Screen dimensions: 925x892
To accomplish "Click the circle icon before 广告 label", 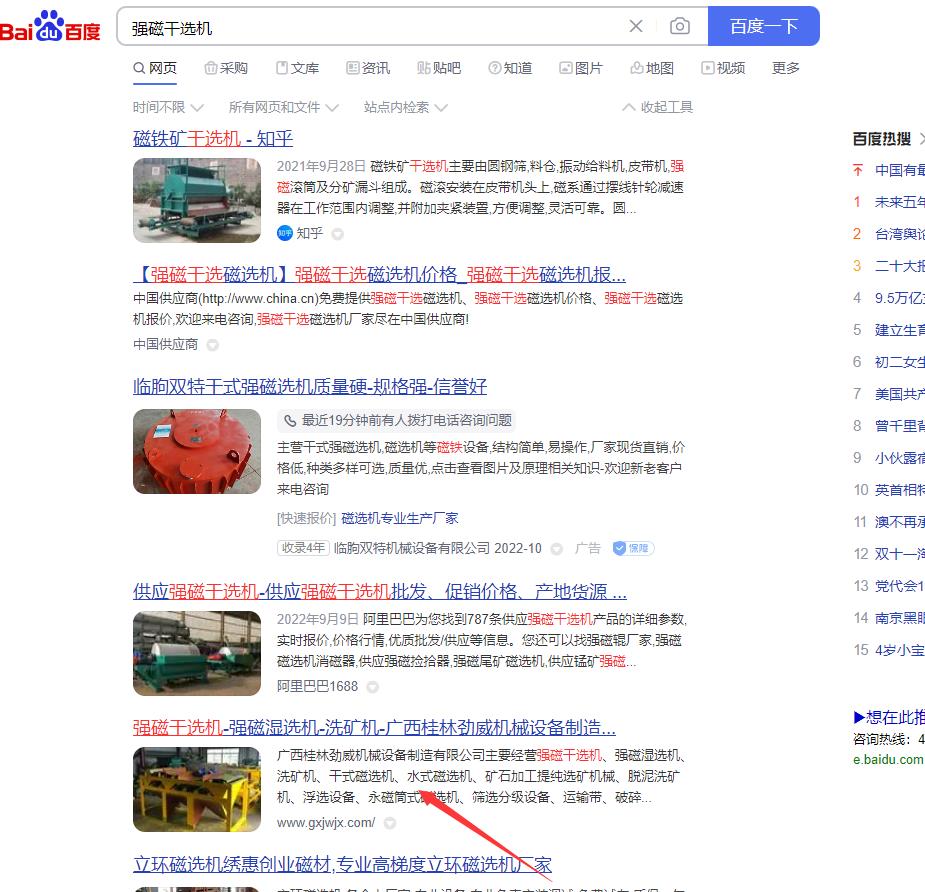I will click(556, 549).
